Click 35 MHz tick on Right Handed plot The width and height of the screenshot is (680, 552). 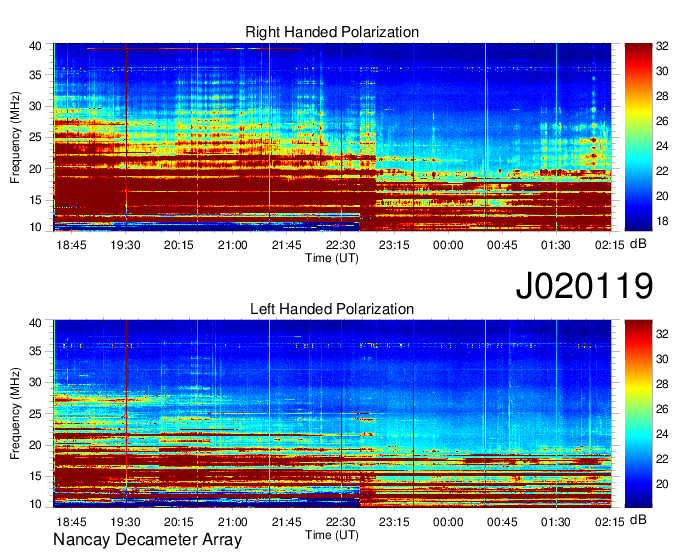coord(35,75)
